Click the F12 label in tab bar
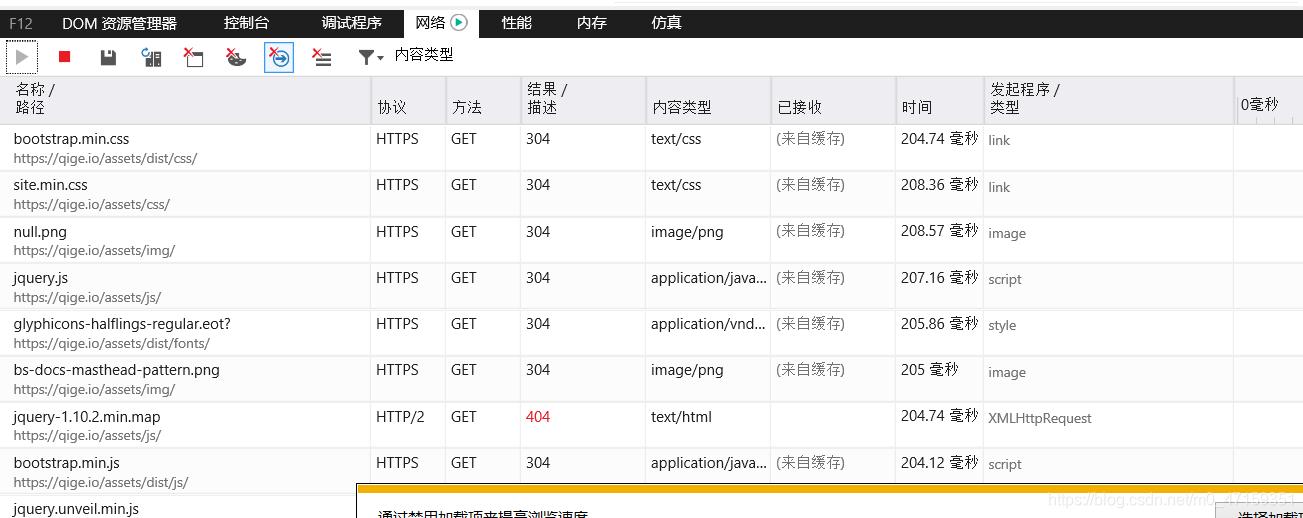This screenshot has height=518, width=1303. (x=21, y=23)
